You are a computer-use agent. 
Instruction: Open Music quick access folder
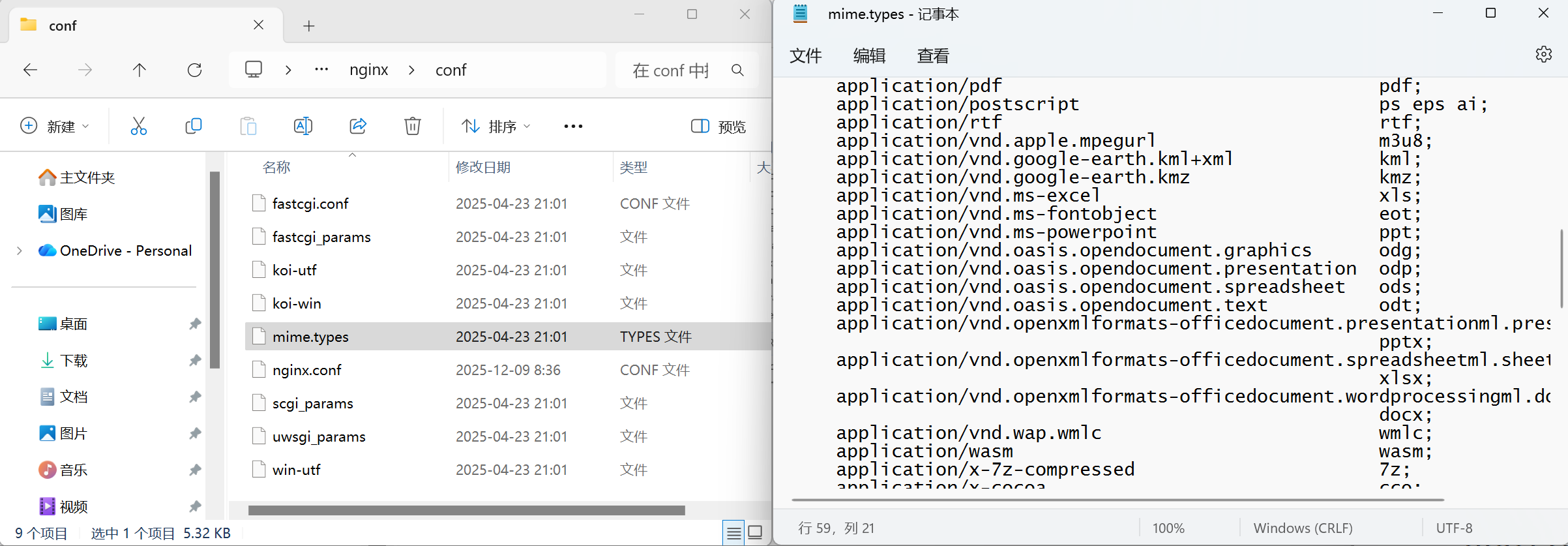pyautogui.click(x=63, y=470)
